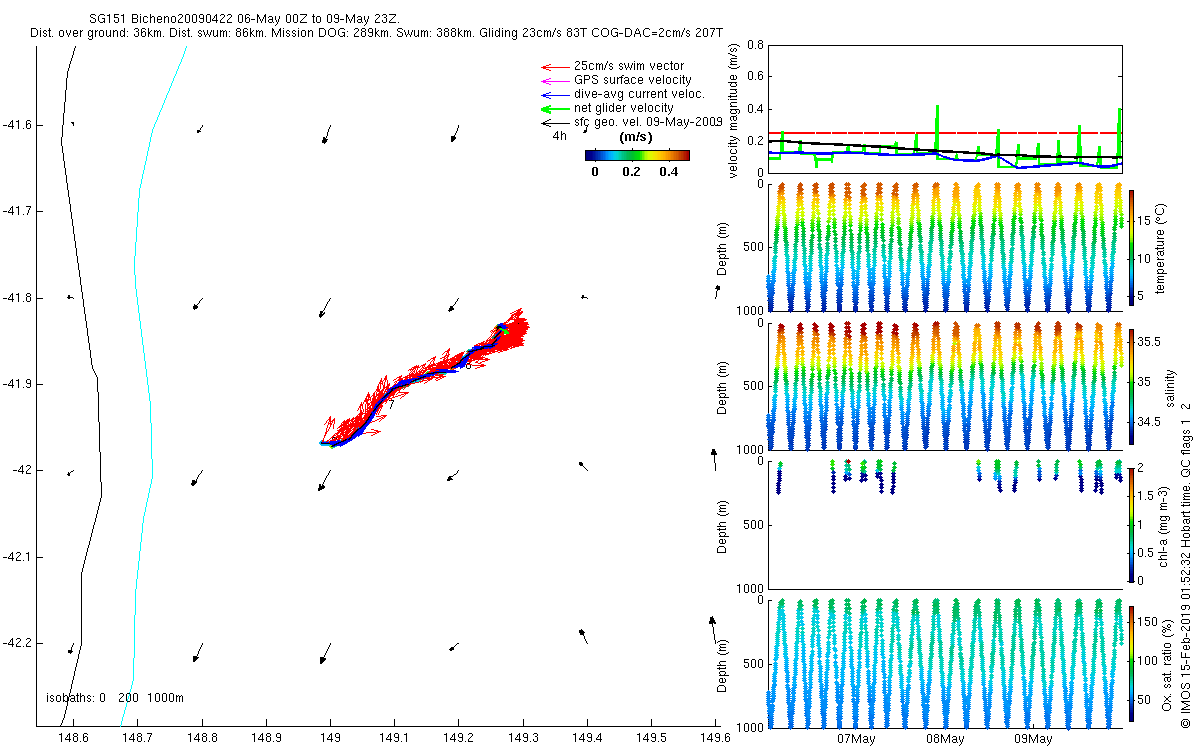
Task: Click the "35.5" tick on salinity colorbar
Action: [1151, 342]
